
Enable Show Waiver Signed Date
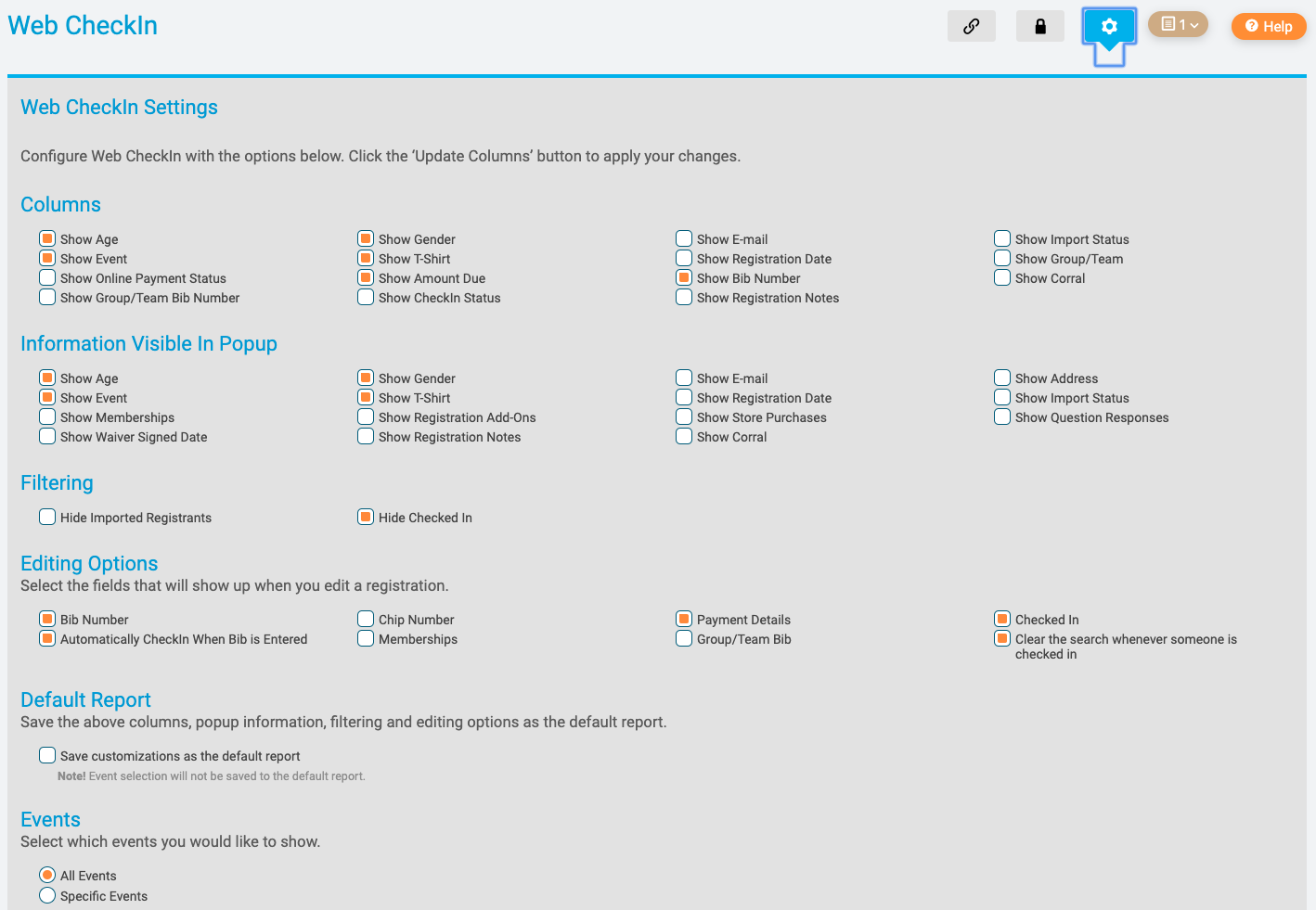coord(47,436)
